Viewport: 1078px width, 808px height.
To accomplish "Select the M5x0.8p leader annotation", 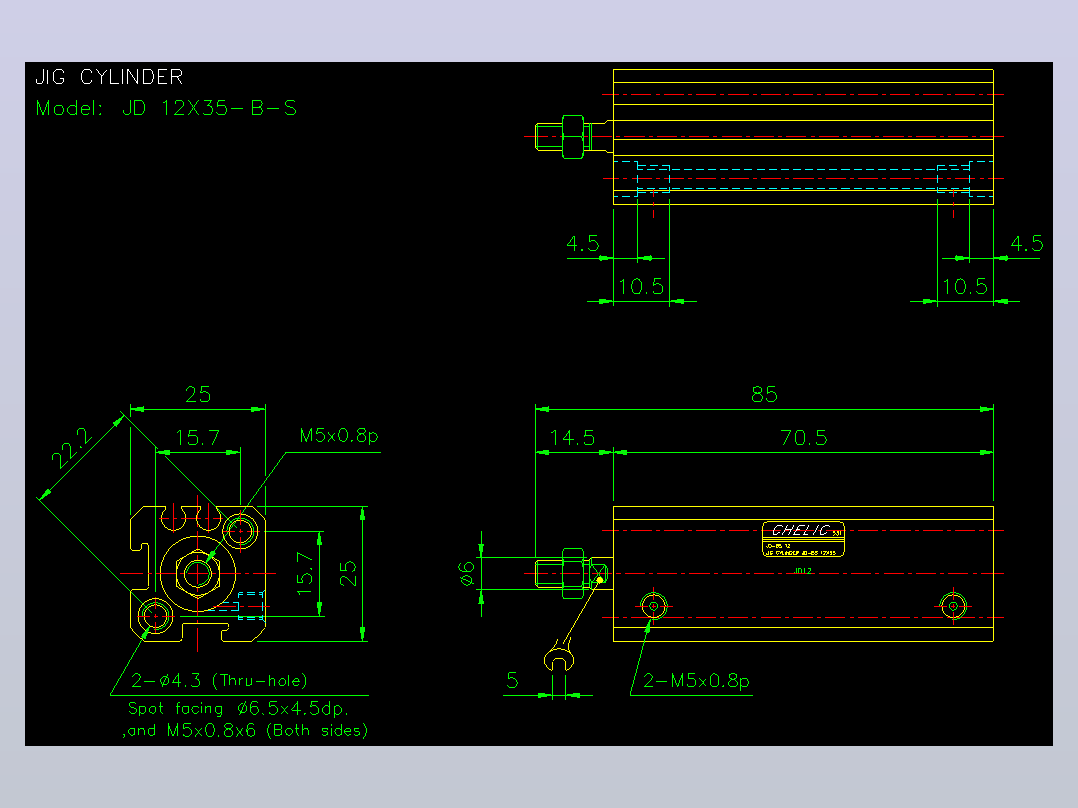I will (x=339, y=436).
